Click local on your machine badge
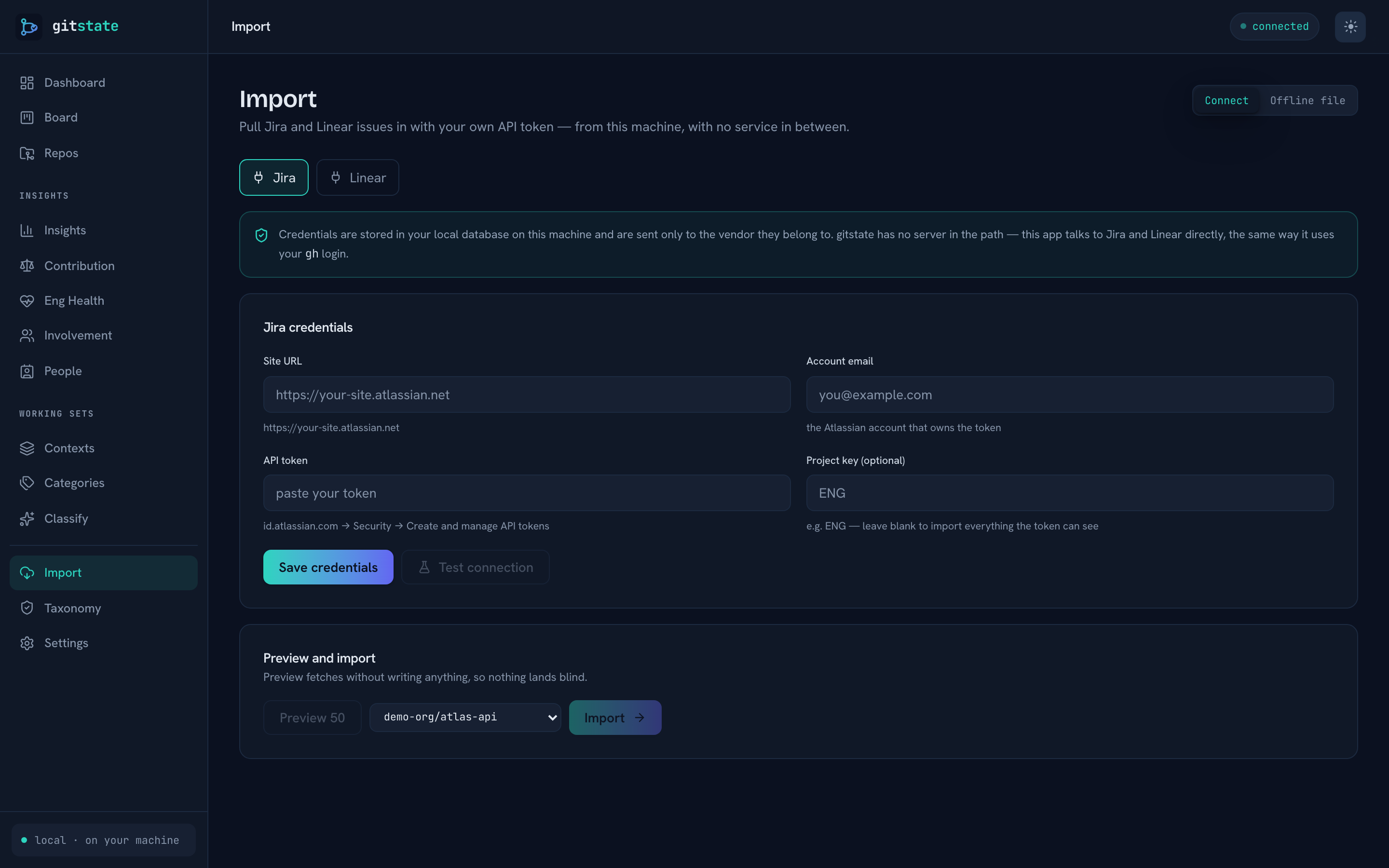This screenshot has width=1389, height=868. click(103, 841)
